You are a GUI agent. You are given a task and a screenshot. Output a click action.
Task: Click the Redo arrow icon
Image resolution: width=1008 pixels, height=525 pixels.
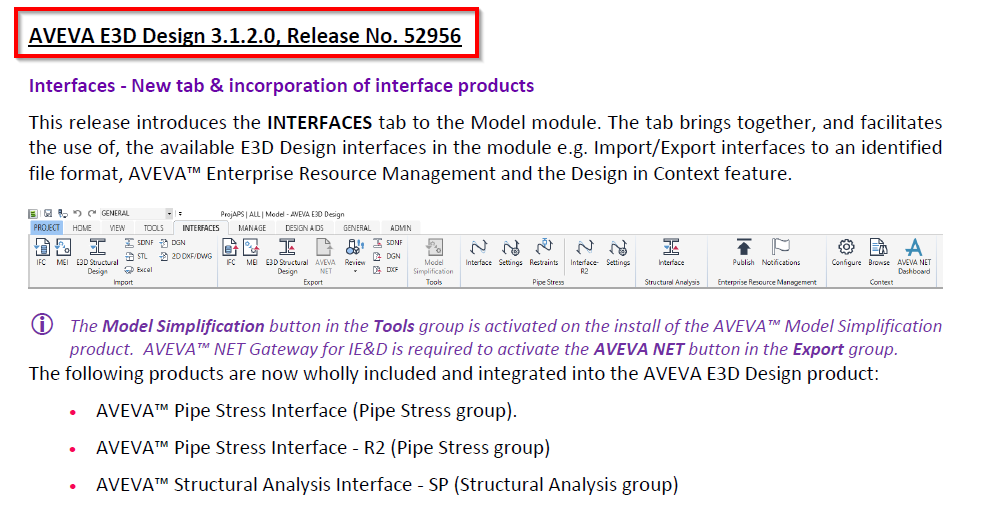point(92,213)
